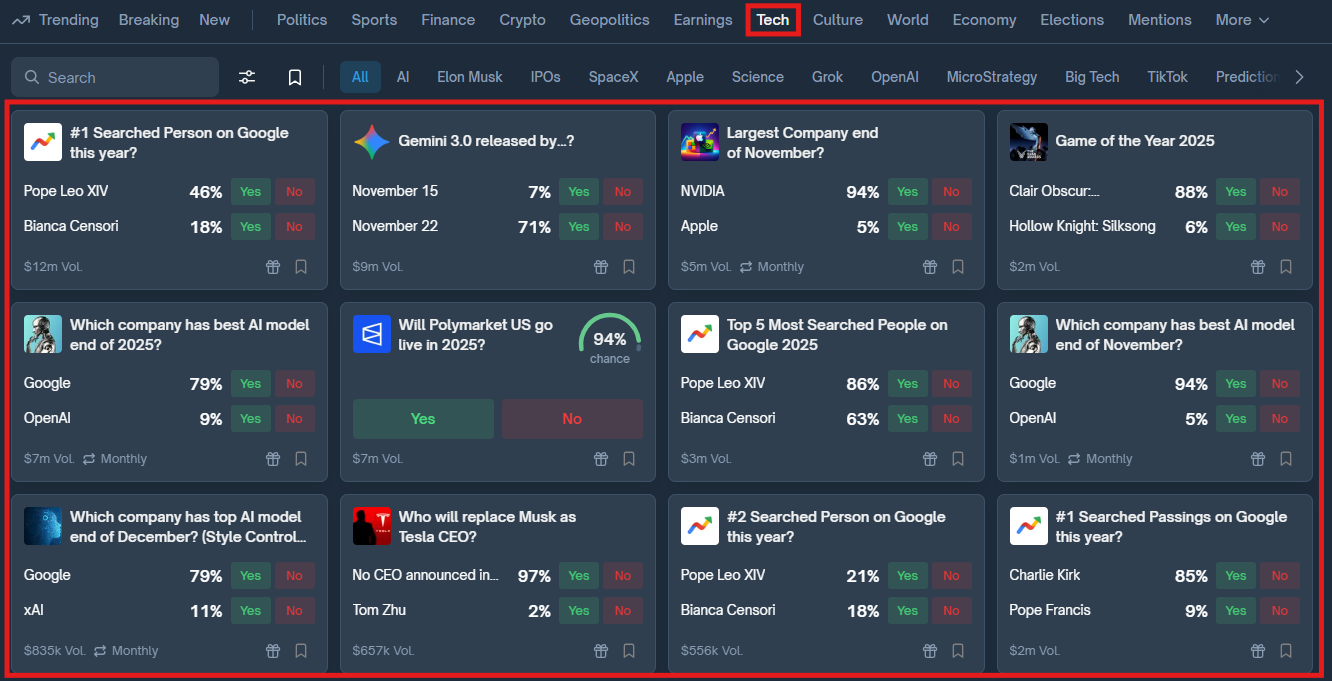This screenshot has height=681, width=1332.
Task: Bookmark the Will Polymarket US go live market
Action: pos(628,458)
